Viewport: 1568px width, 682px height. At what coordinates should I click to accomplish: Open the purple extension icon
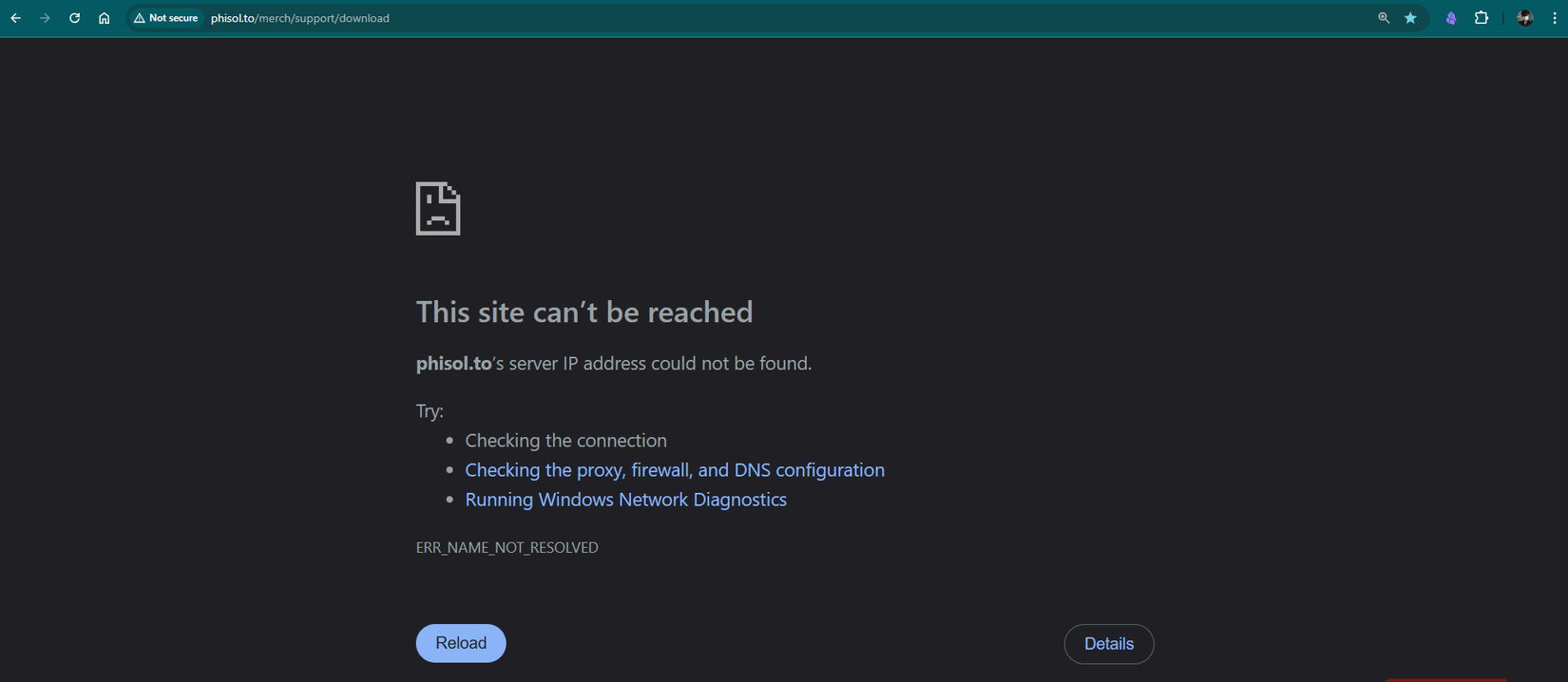(1451, 18)
